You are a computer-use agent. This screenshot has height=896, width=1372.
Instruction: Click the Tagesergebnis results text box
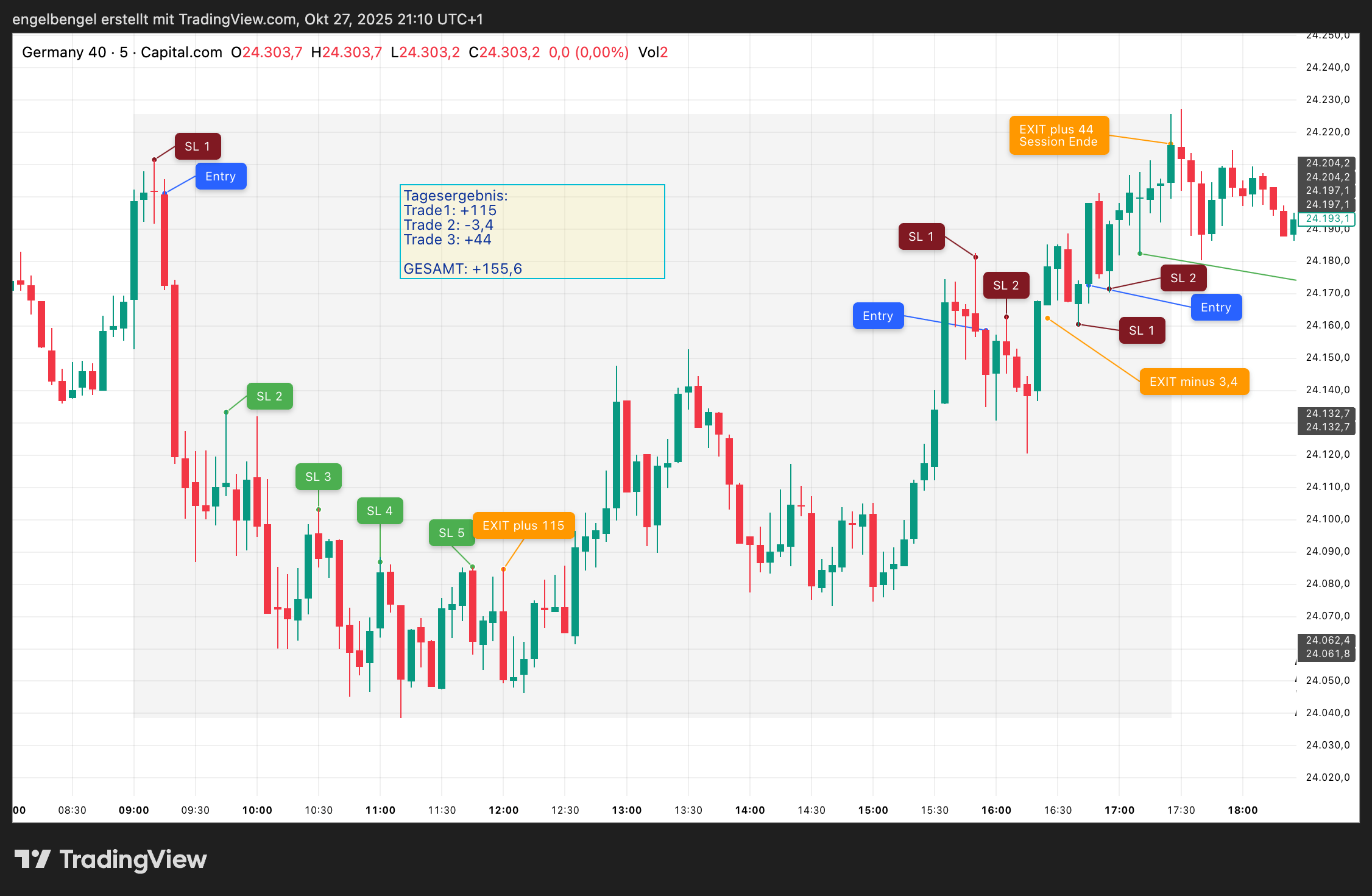coord(532,232)
